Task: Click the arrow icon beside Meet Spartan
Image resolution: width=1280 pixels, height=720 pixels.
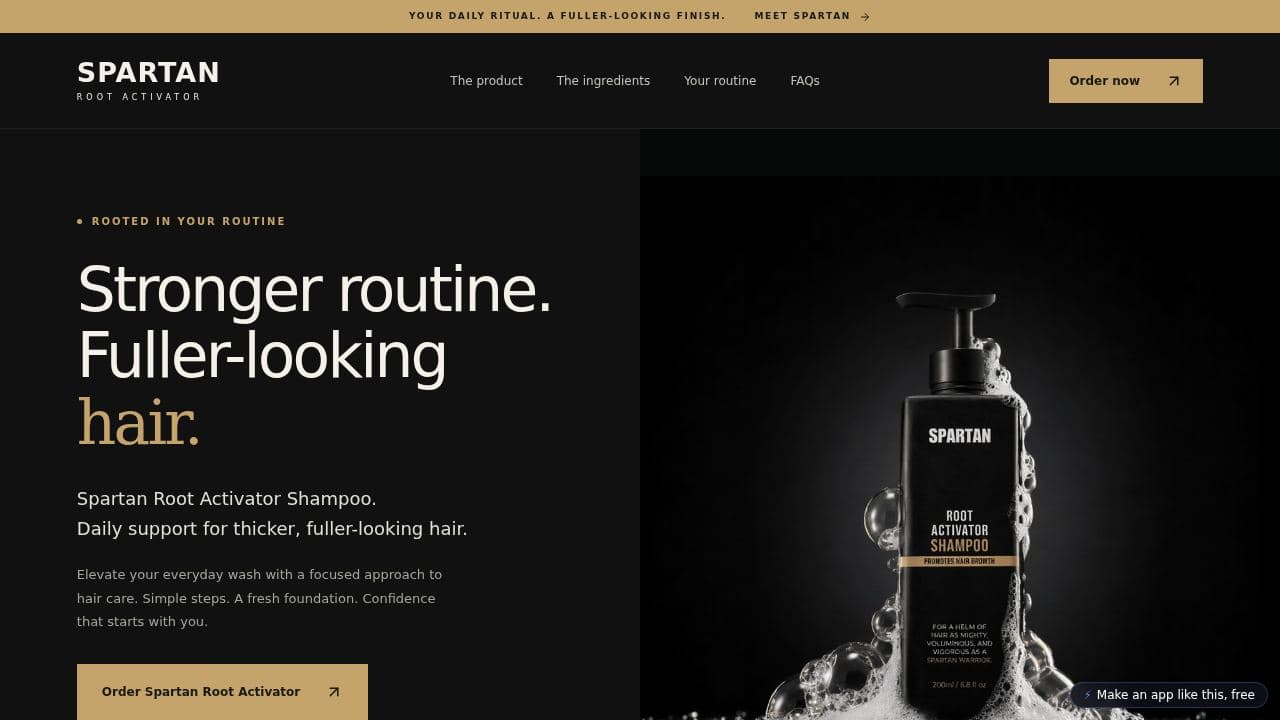Action: pos(865,16)
